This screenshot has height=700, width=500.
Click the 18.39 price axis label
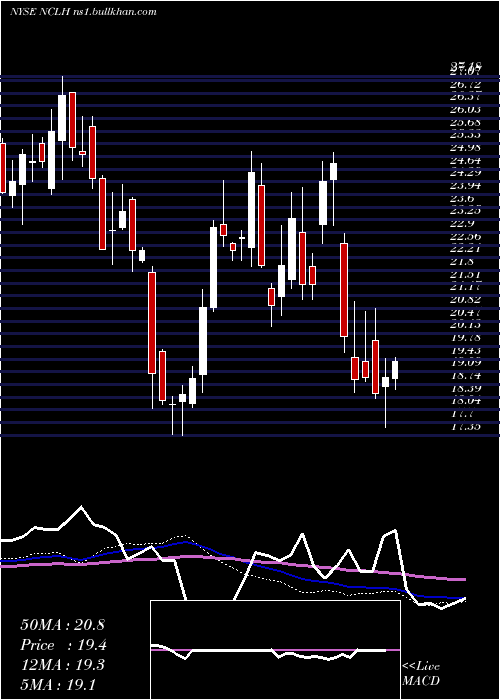click(x=465, y=388)
